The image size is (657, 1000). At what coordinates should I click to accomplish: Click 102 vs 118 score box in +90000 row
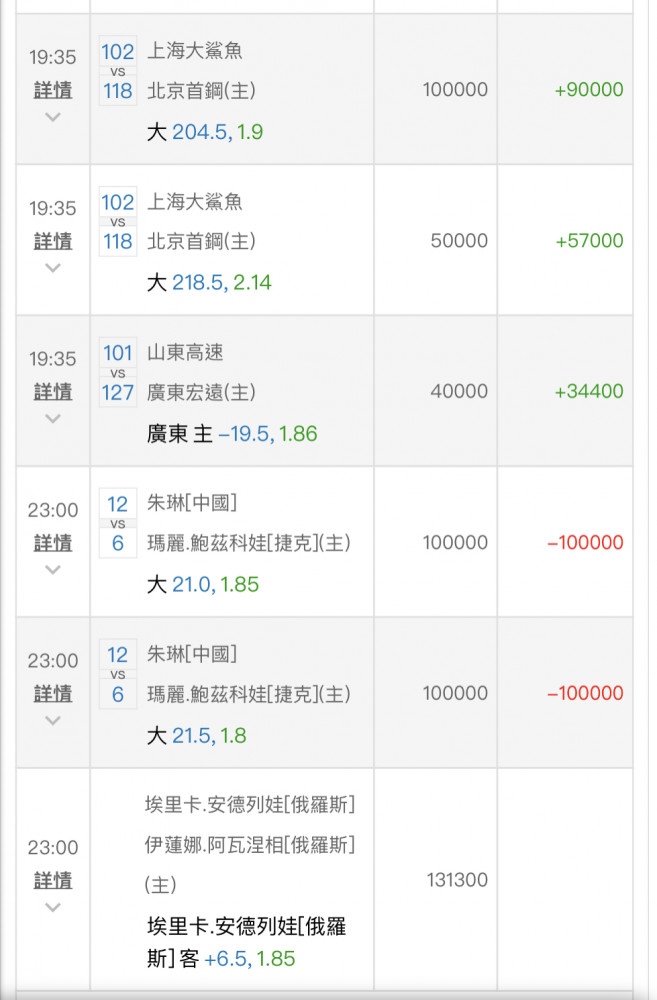point(118,71)
